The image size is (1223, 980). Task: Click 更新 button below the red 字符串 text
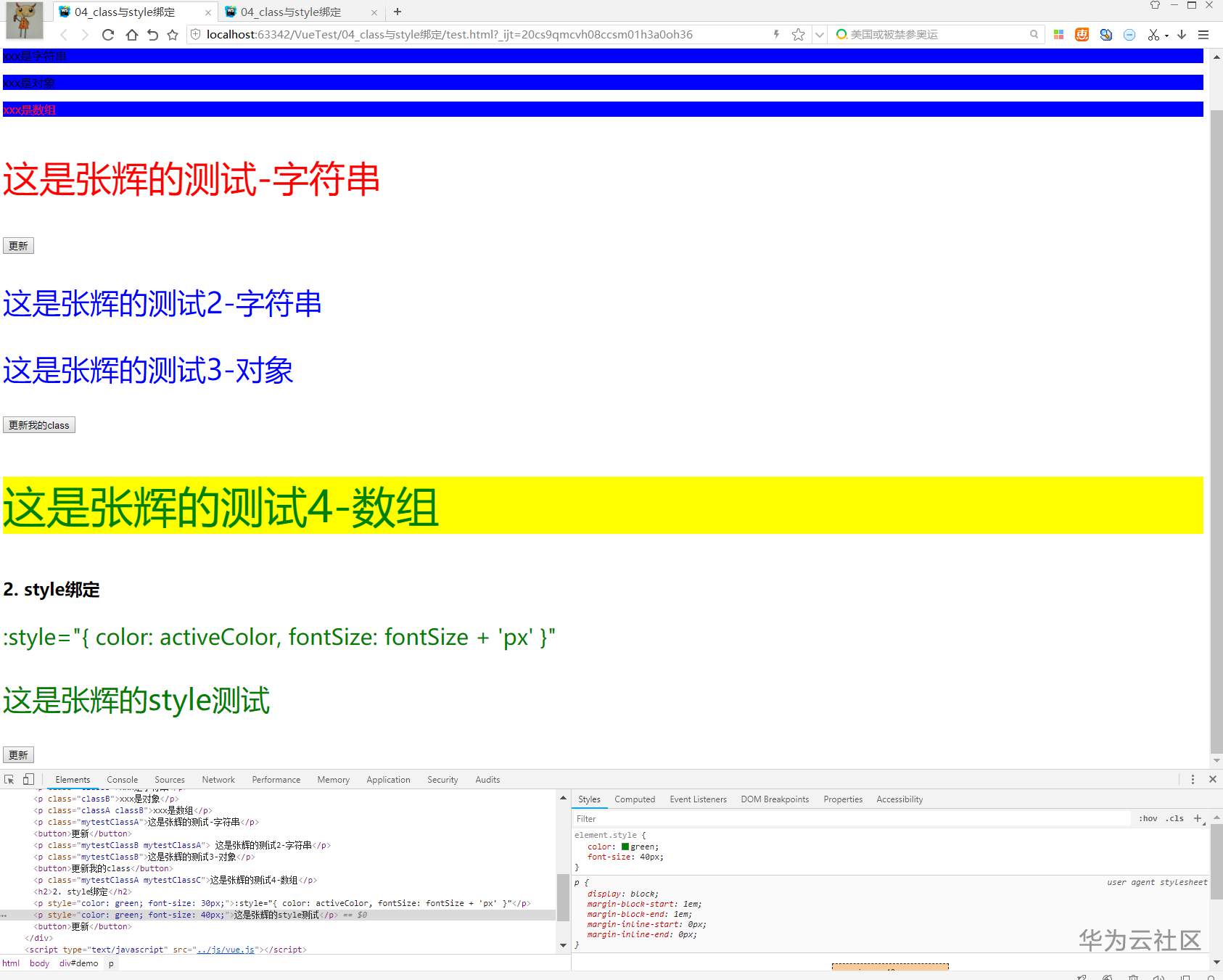click(18, 246)
